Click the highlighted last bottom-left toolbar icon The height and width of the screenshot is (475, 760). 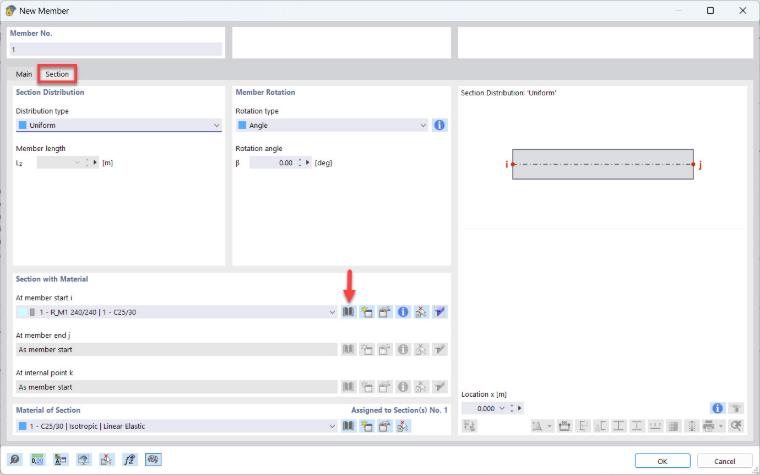tap(153, 459)
